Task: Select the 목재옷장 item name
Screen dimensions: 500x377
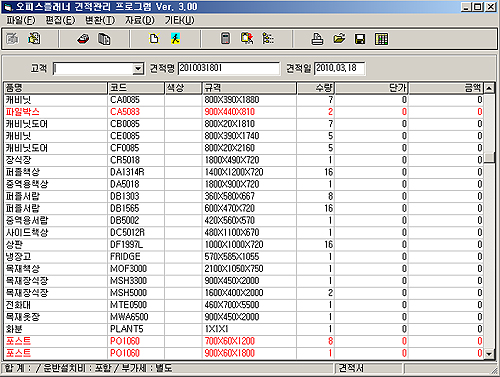Action: [23, 317]
